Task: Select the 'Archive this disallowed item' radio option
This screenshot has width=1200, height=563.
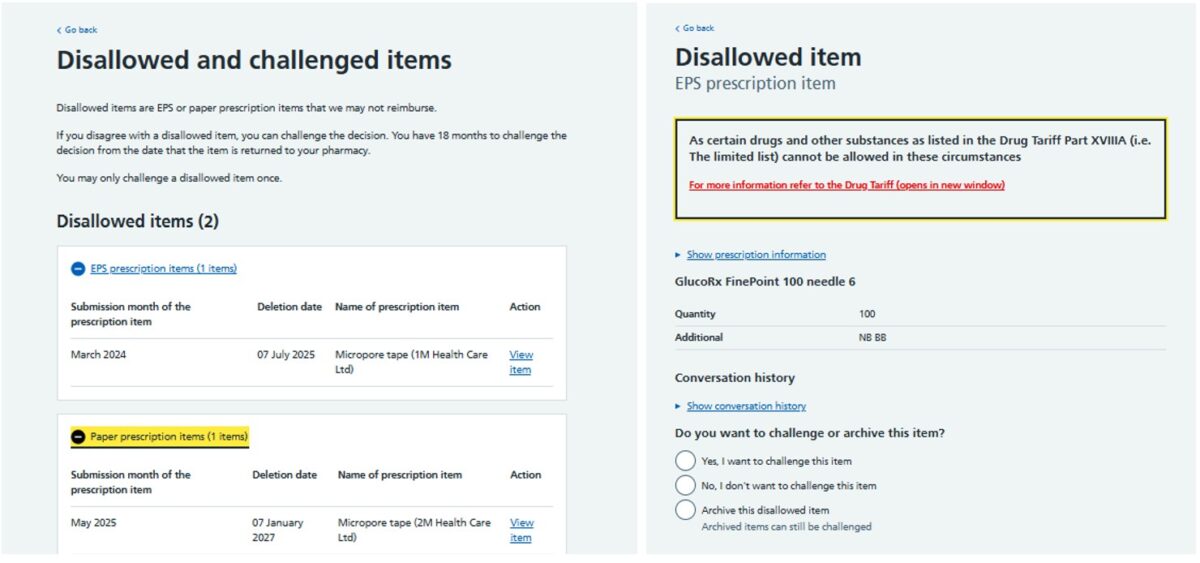Action: tap(685, 510)
